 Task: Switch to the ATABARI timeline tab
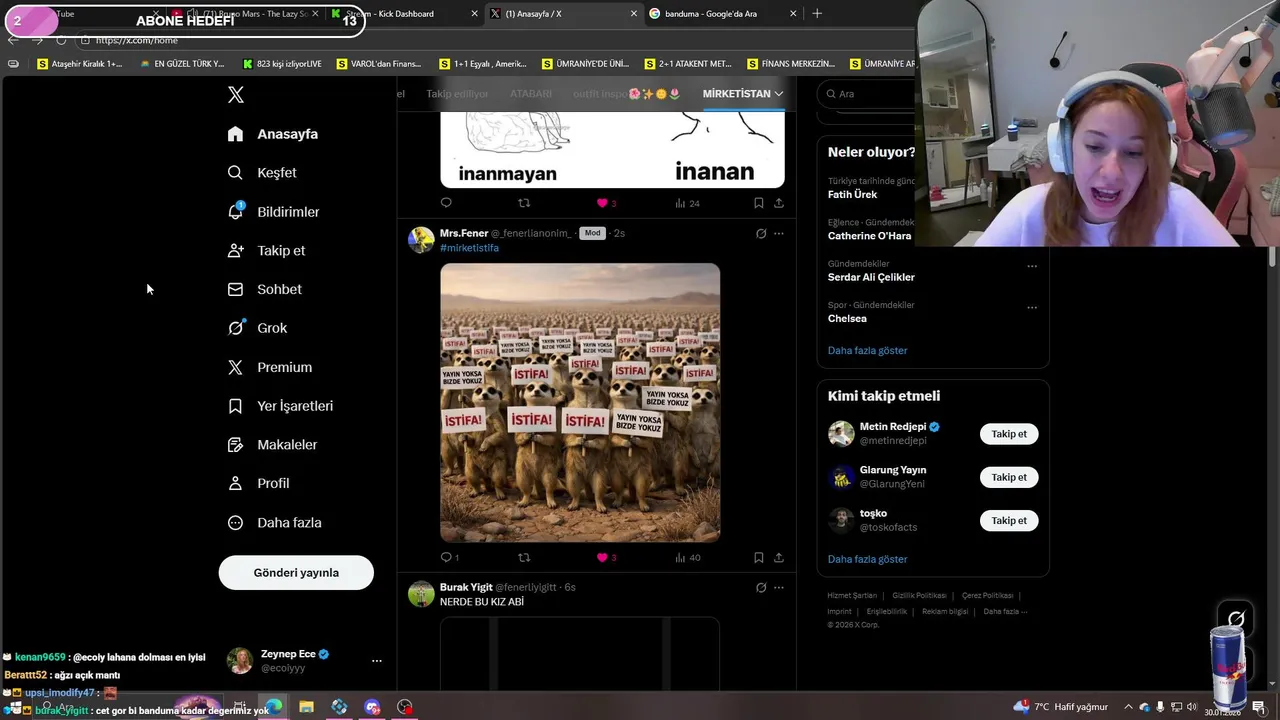pyautogui.click(x=531, y=94)
